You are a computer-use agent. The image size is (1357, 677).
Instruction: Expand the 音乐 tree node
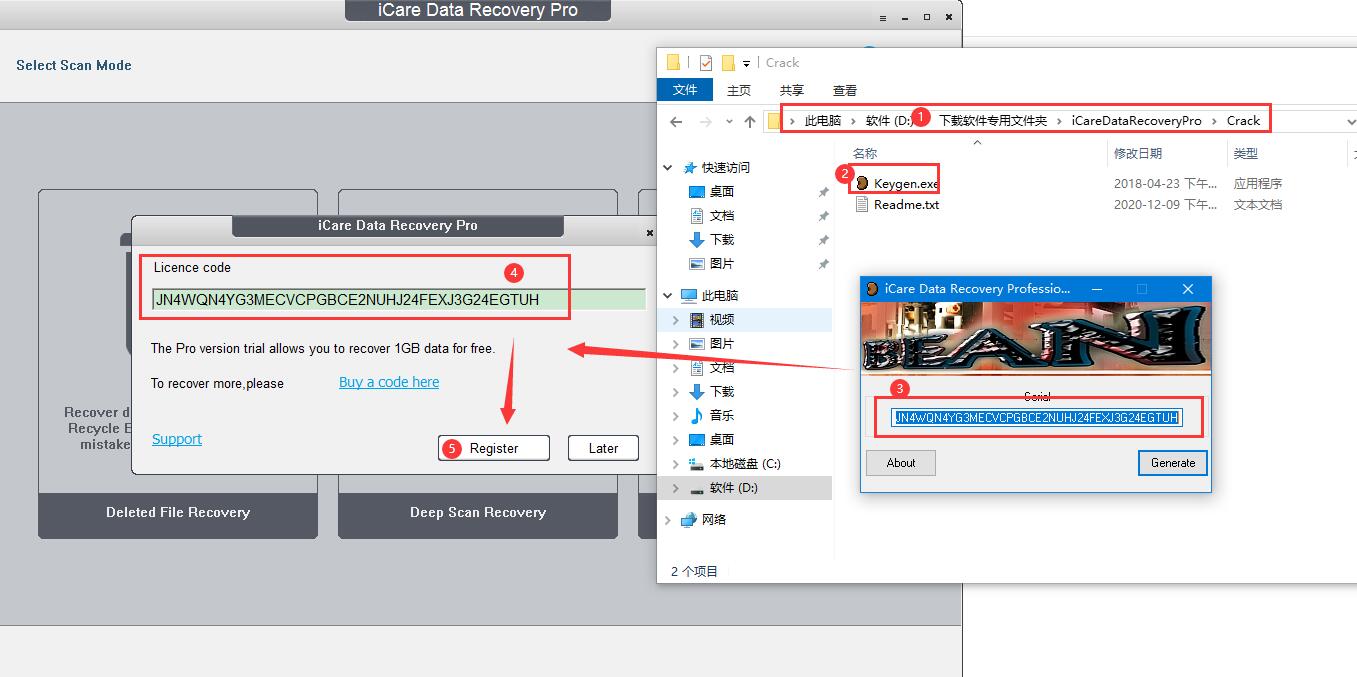[676, 416]
